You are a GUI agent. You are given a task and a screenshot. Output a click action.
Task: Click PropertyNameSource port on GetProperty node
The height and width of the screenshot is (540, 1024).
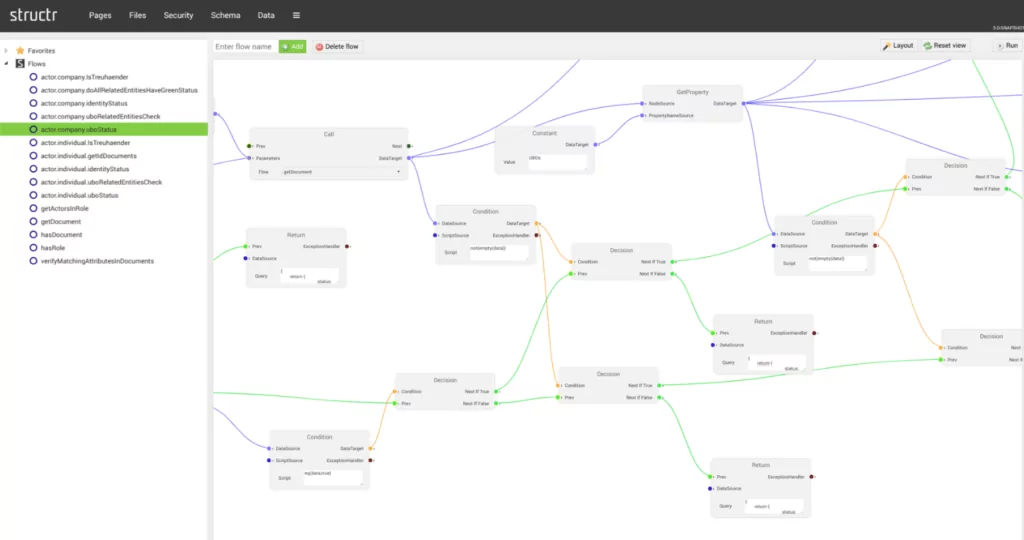(x=643, y=116)
